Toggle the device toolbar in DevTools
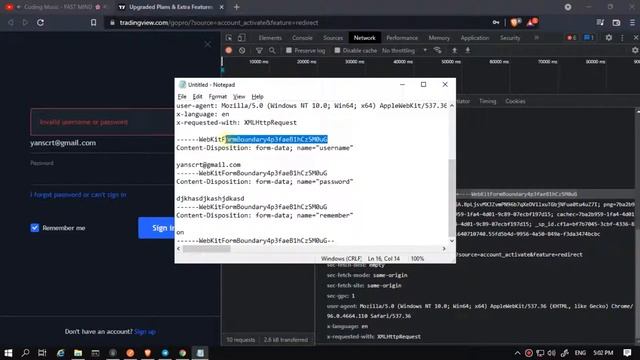640x360 pixels. (242, 38)
